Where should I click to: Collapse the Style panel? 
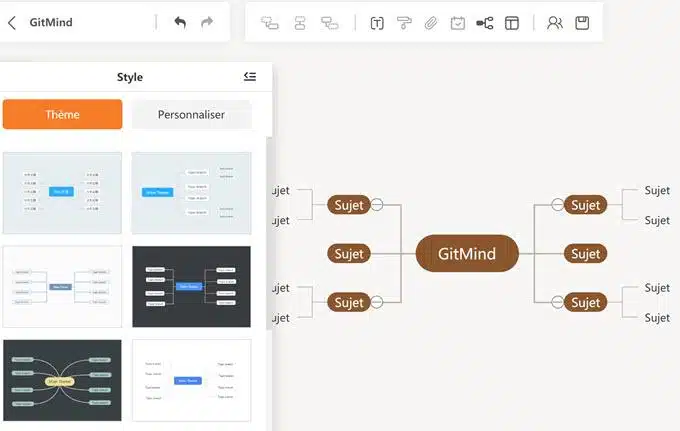(250, 77)
